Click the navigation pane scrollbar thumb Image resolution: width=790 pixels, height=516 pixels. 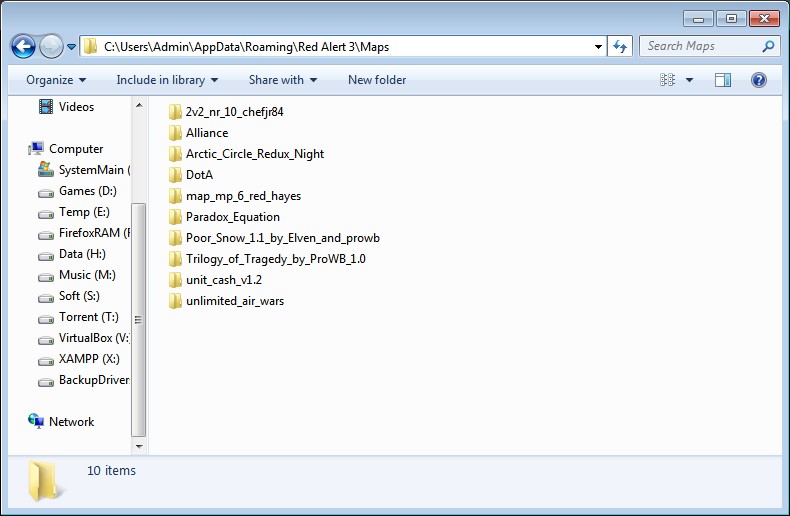pos(139,320)
